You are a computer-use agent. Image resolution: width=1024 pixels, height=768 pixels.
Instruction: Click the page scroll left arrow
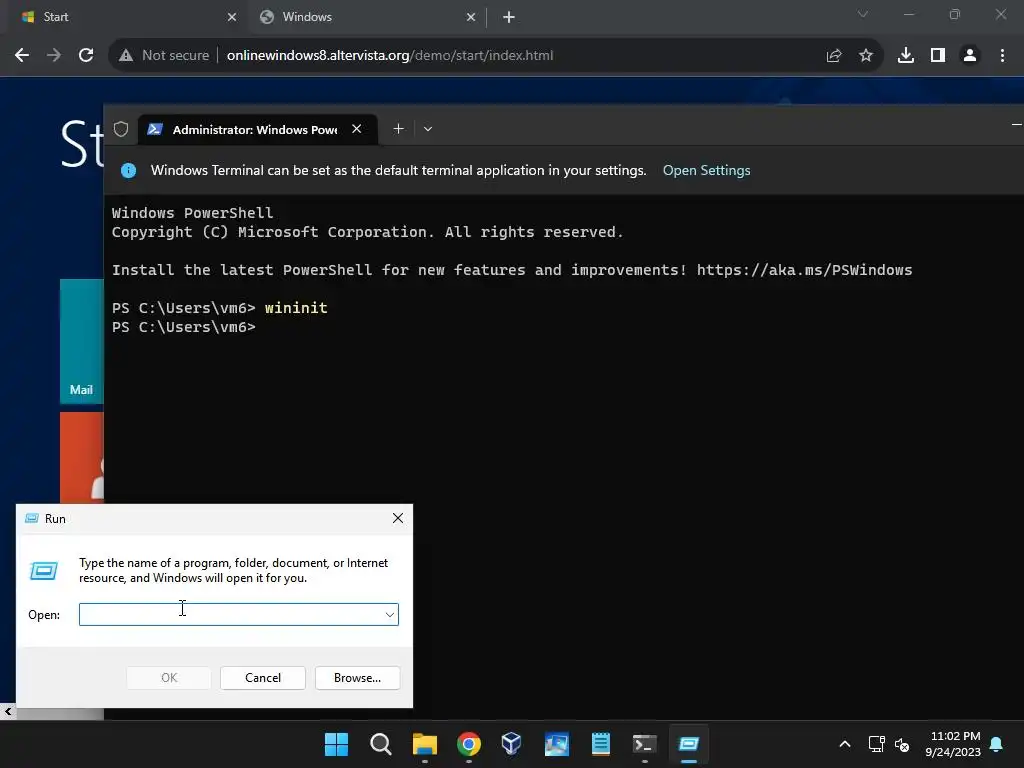click(8, 712)
